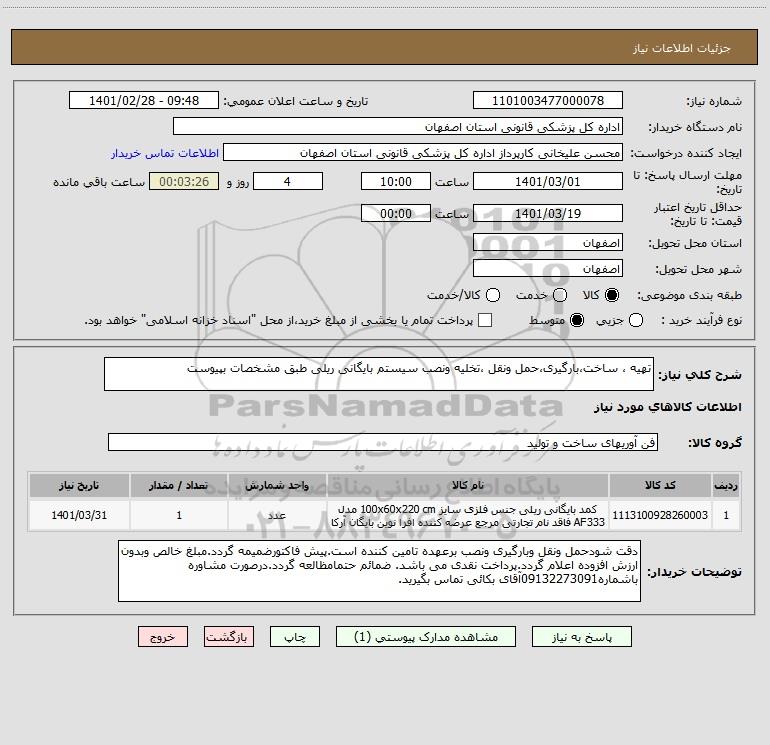The image size is (770, 745).
Task: Choose the متوسط purchase type radio
Action: pyautogui.click(x=577, y=320)
